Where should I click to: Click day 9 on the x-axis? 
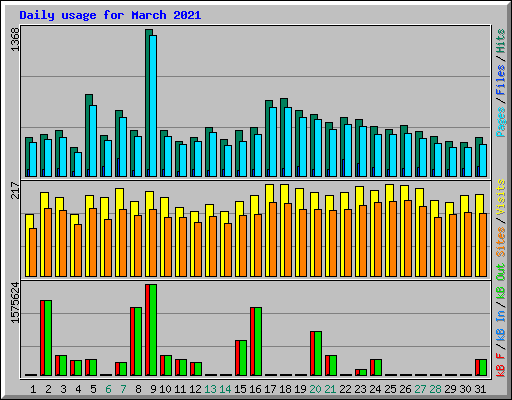153,389
